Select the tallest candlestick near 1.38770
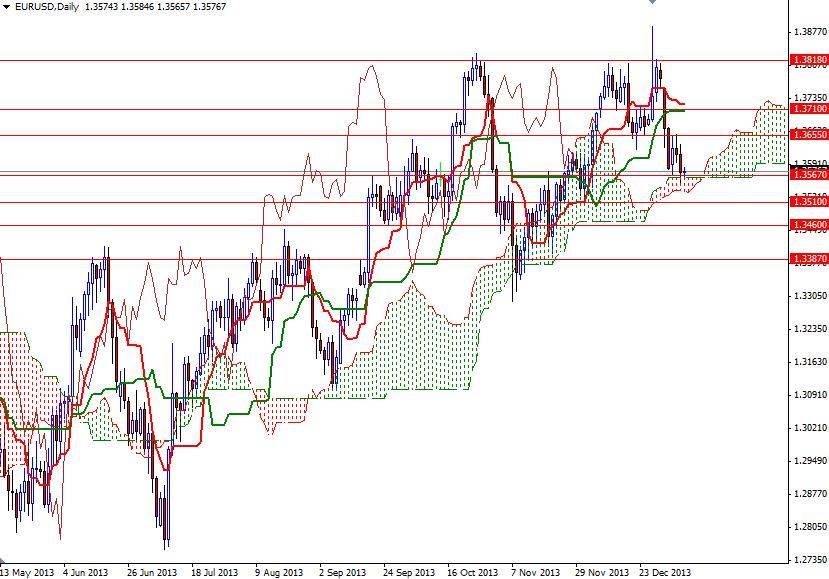Image resolution: width=829 pixels, height=579 pixels. (652, 45)
